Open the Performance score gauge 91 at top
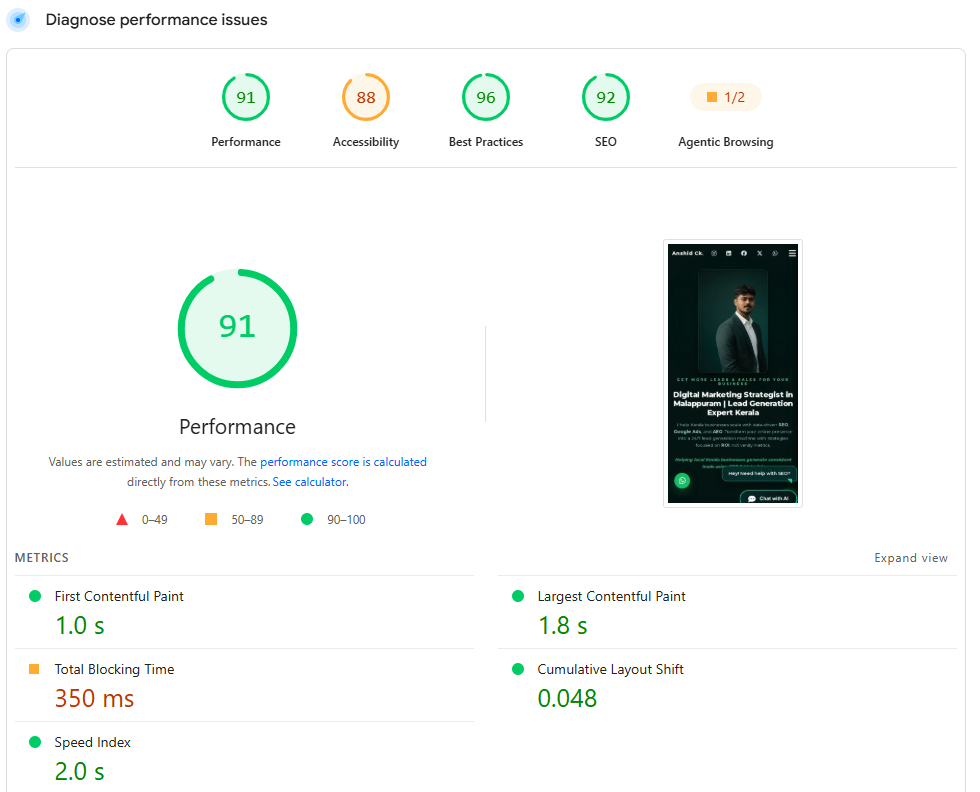This screenshot has height=792, width=980. click(246, 97)
